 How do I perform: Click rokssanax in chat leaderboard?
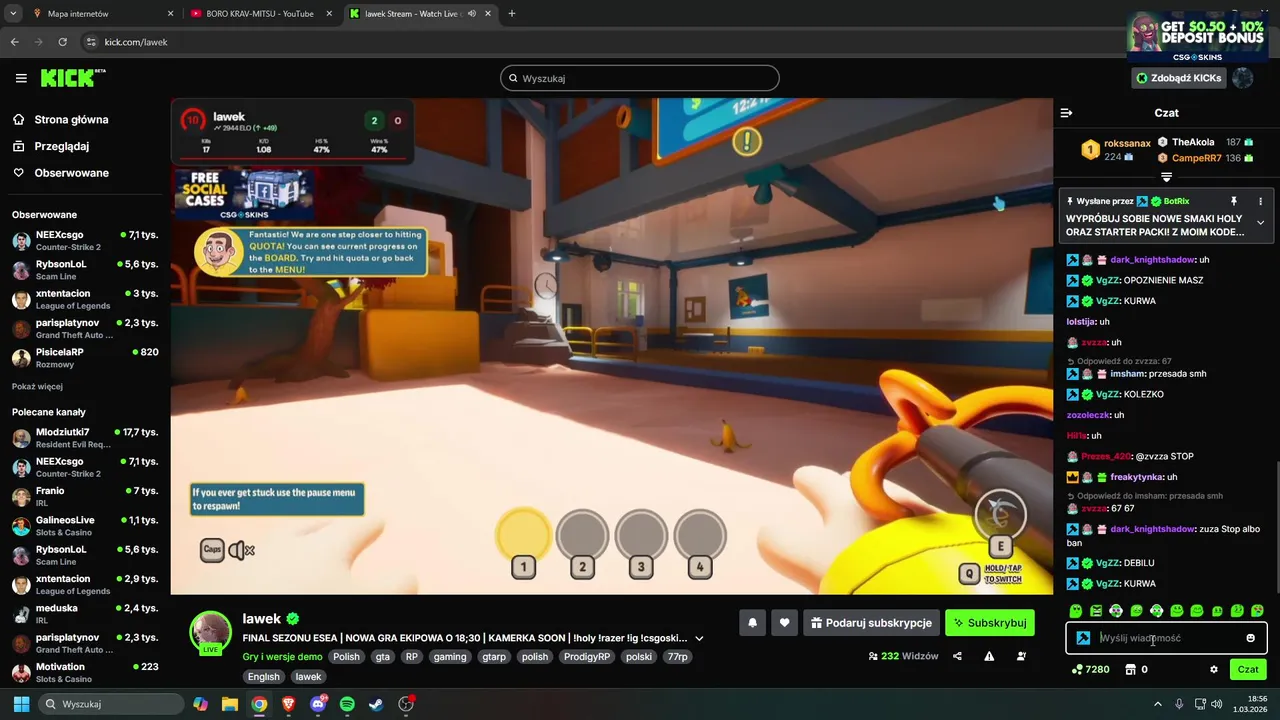[1127, 144]
